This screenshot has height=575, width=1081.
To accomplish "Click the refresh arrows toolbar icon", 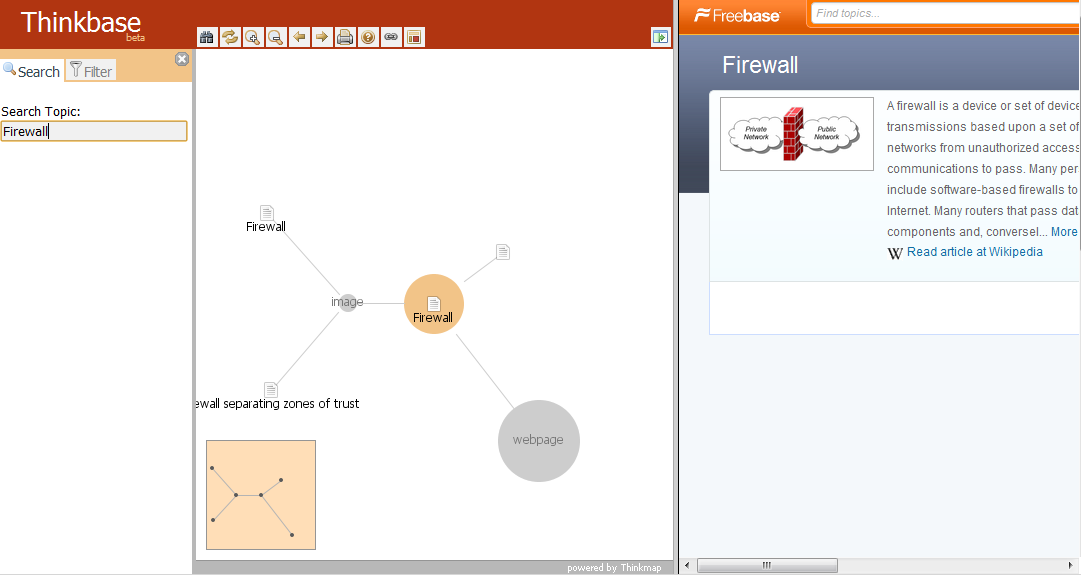I will [230, 37].
